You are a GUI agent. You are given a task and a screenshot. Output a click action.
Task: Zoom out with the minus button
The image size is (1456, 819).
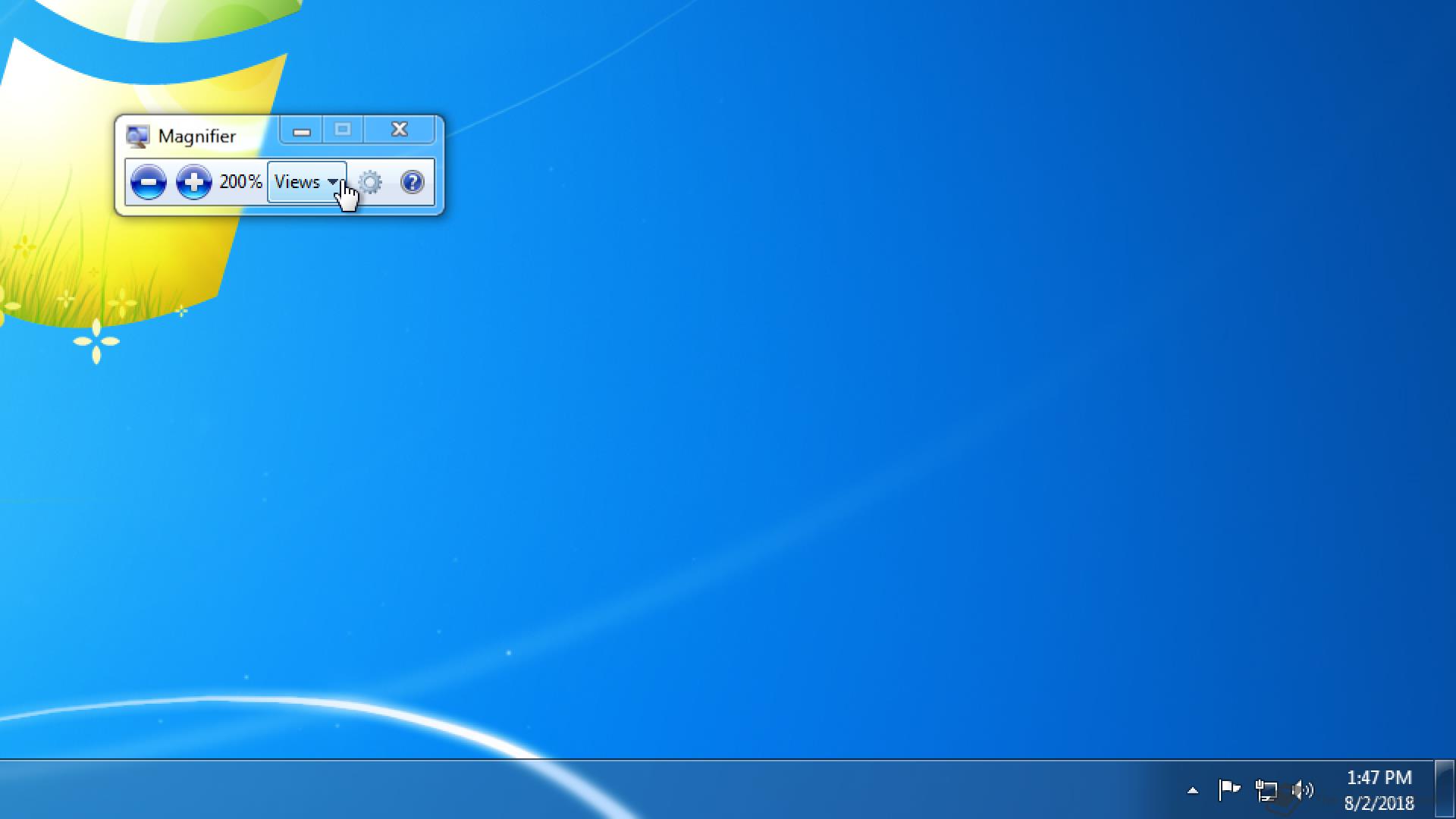tap(148, 182)
